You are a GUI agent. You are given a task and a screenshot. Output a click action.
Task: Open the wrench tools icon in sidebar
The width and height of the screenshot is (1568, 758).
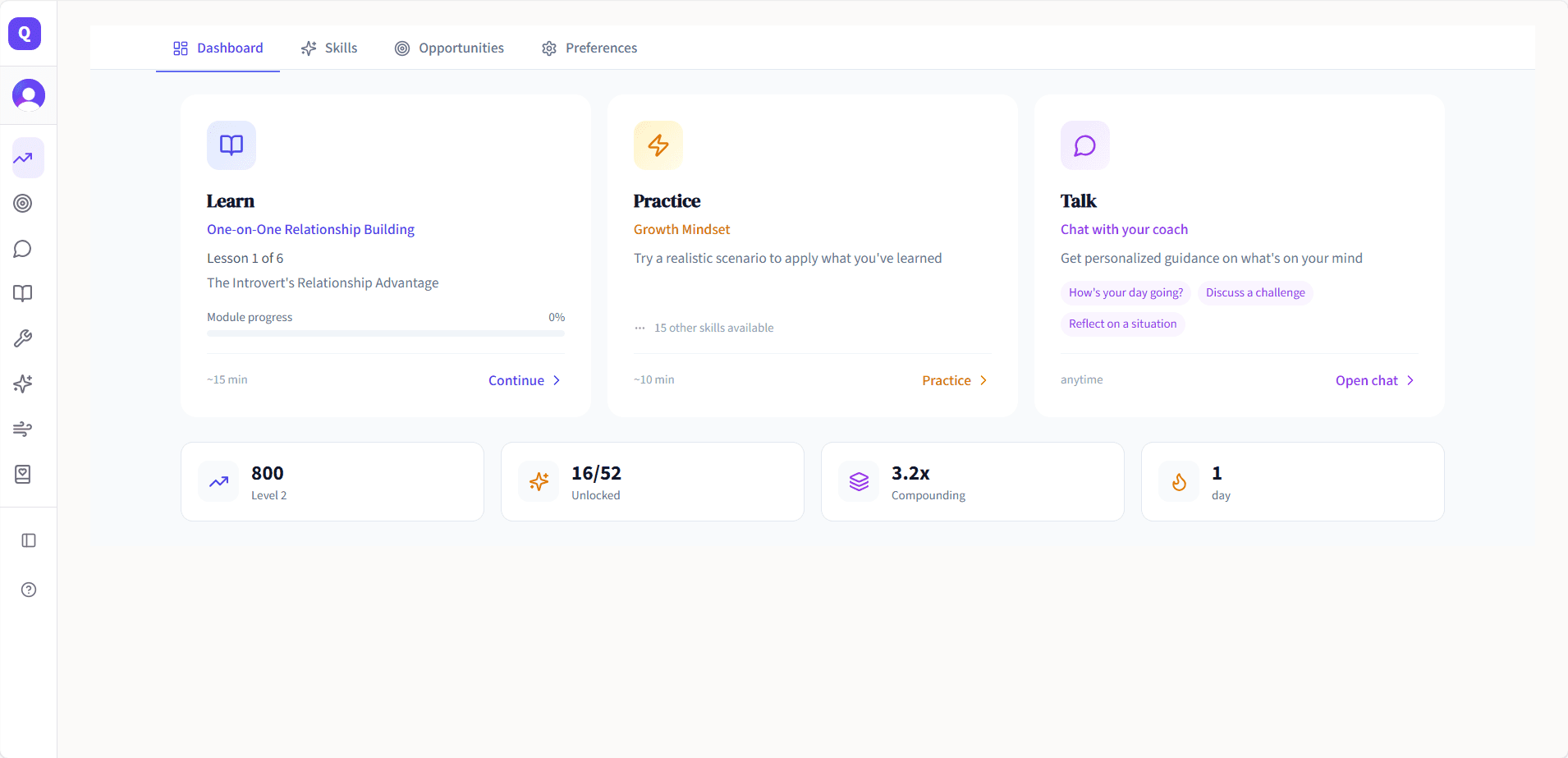click(x=23, y=338)
